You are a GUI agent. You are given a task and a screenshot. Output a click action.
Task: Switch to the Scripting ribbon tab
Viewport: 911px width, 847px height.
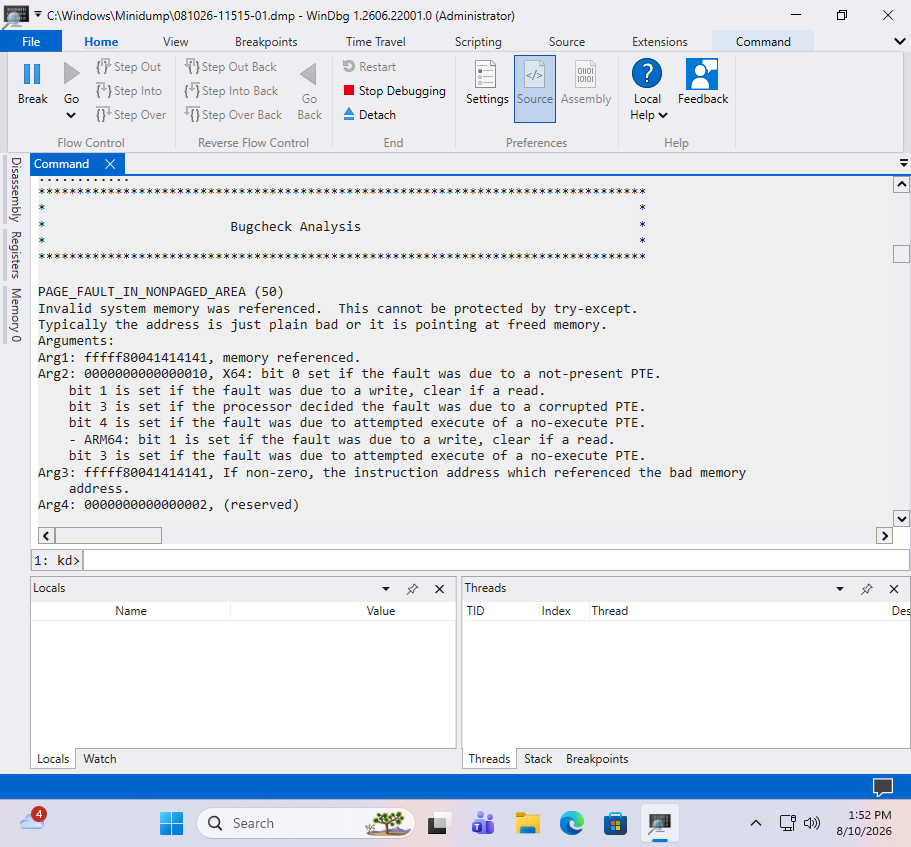click(x=478, y=41)
